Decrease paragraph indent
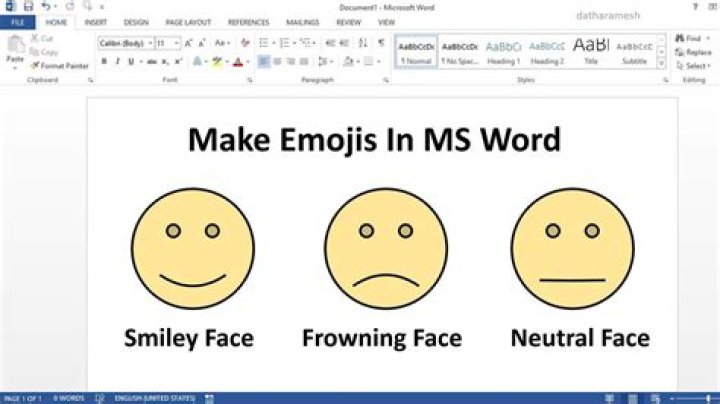This screenshot has height=404, width=720. (330, 43)
